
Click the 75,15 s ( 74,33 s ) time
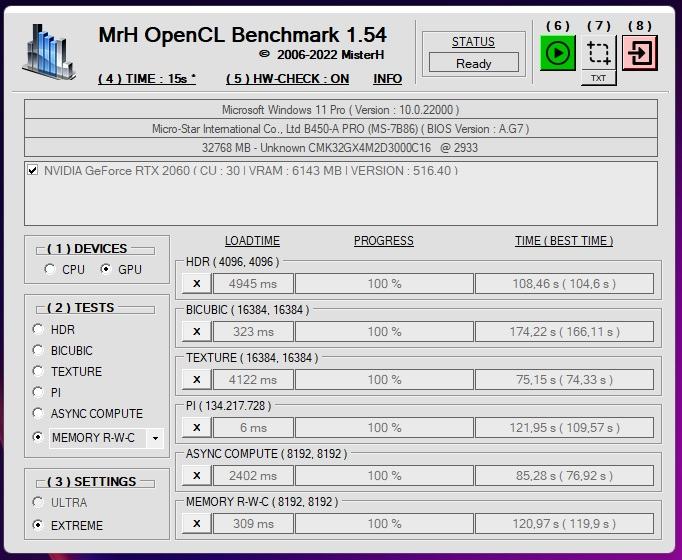tap(564, 379)
